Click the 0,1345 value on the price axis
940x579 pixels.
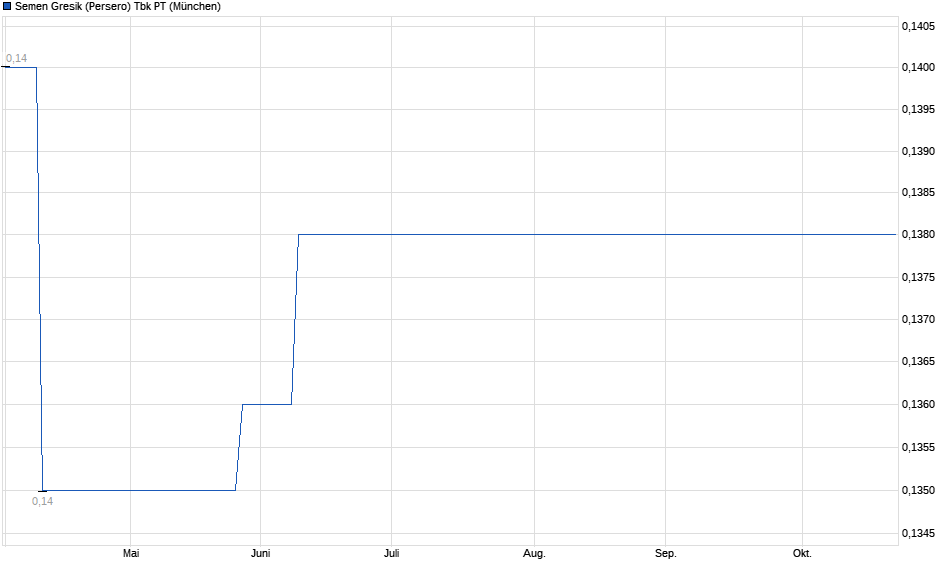pyautogui.click(x=918, y=533)
